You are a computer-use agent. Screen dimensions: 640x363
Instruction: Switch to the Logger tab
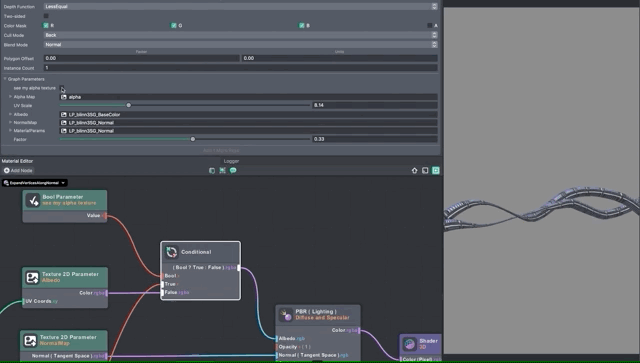click(231, 161)
